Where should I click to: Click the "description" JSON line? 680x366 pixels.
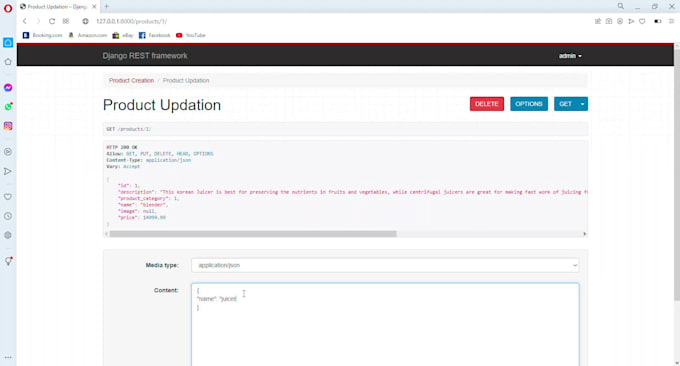click(353, 192)
